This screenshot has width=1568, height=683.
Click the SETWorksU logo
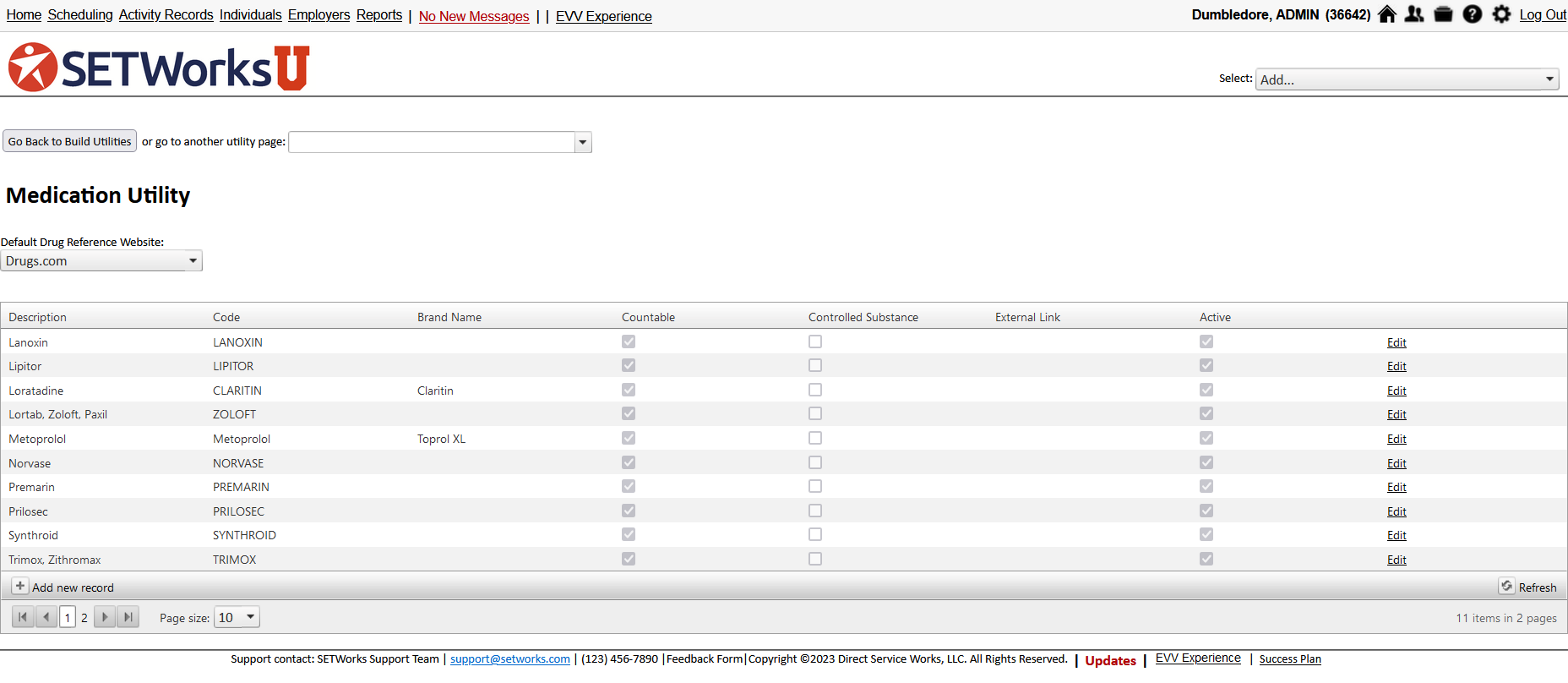click(159, 68)
